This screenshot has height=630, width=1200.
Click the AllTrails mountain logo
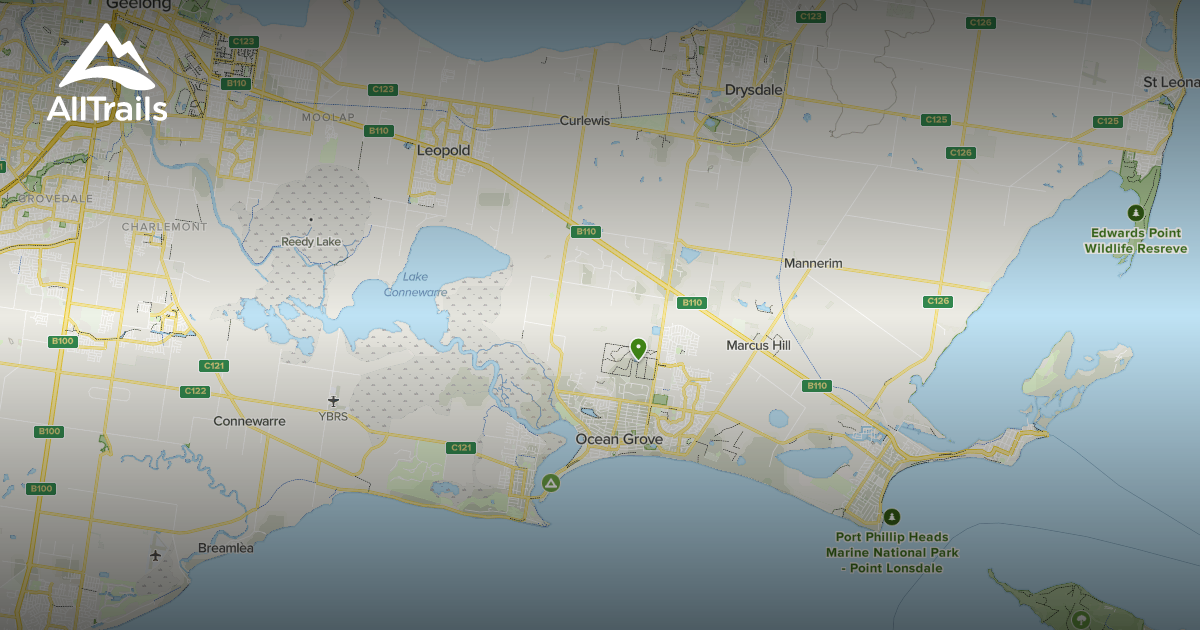point(106,62)
